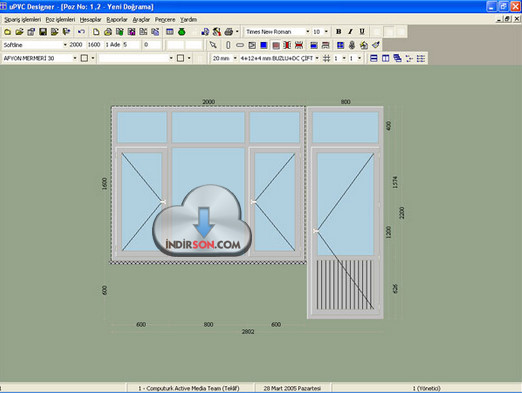
Task: Click the hammer tools icon
Action: coord(217,32)
